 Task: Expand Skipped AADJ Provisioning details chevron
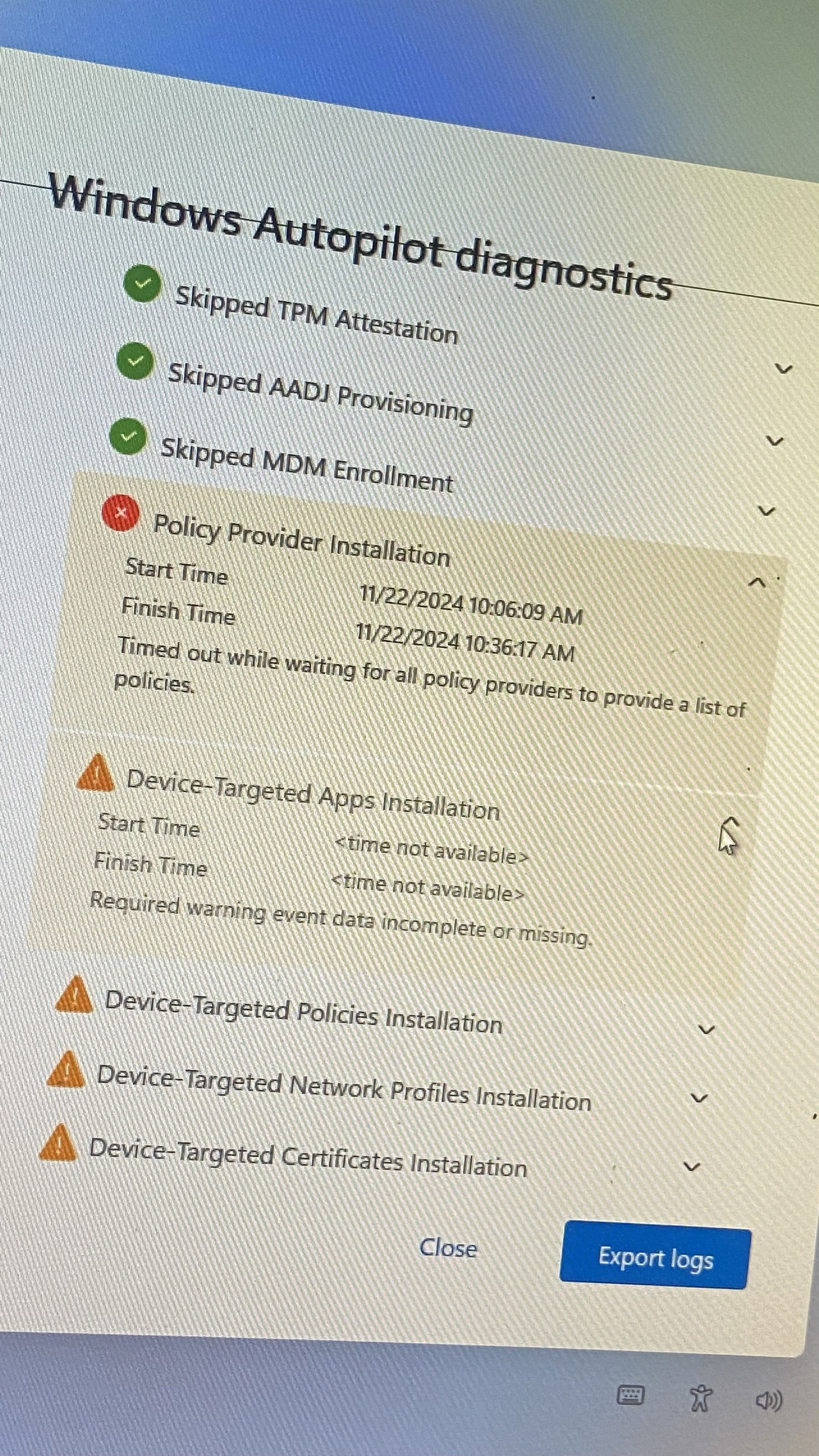775,440
